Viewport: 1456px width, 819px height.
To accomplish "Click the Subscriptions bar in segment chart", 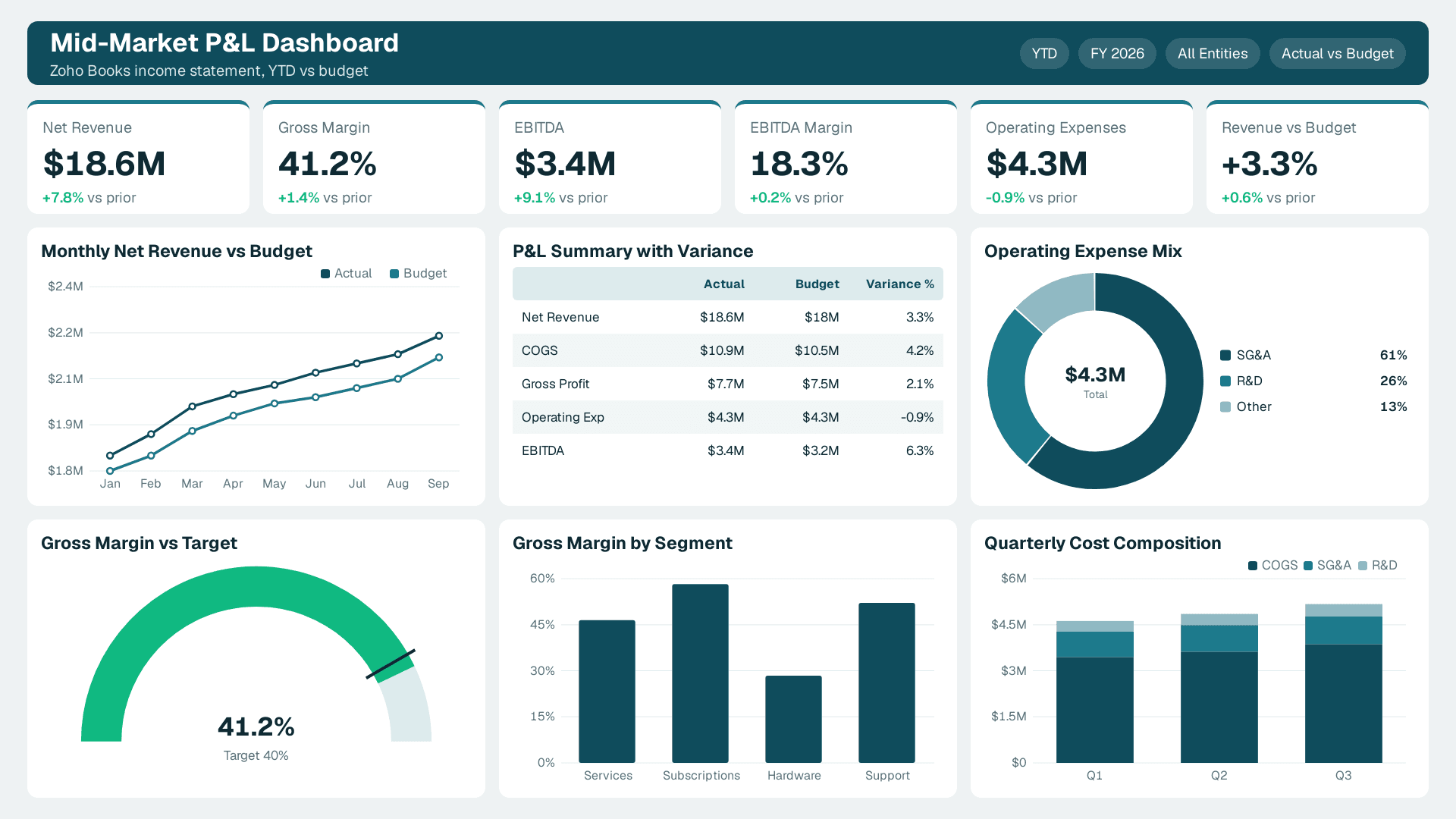I will tap(700, 673).
